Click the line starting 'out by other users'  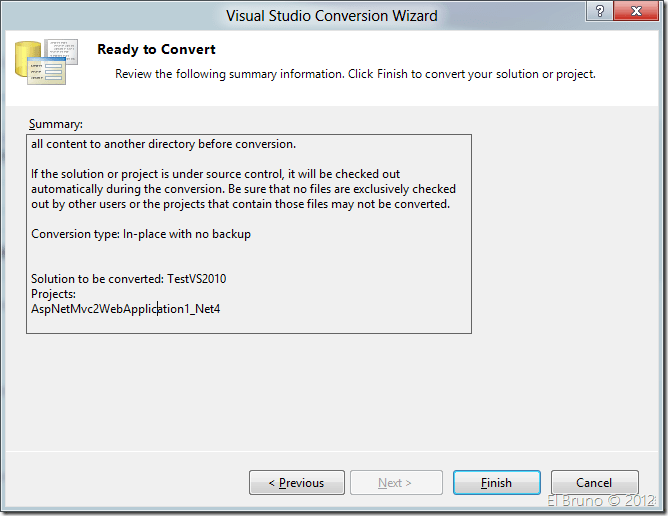(240, 204)
